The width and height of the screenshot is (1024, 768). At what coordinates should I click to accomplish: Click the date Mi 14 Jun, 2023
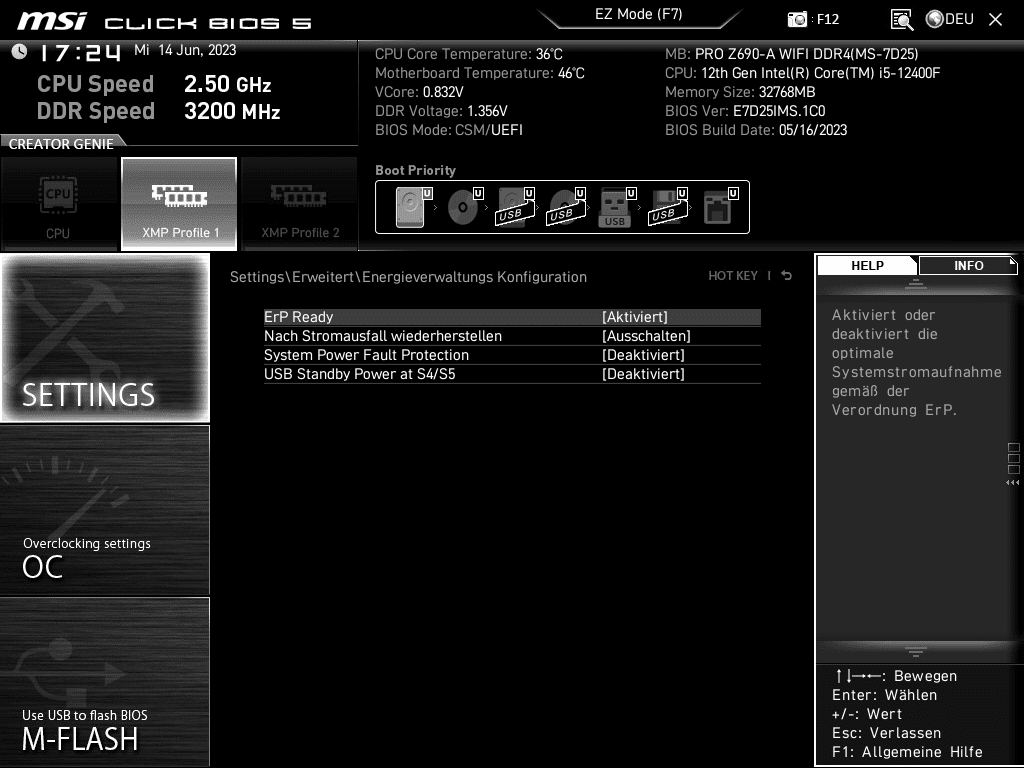coord(185,50)
